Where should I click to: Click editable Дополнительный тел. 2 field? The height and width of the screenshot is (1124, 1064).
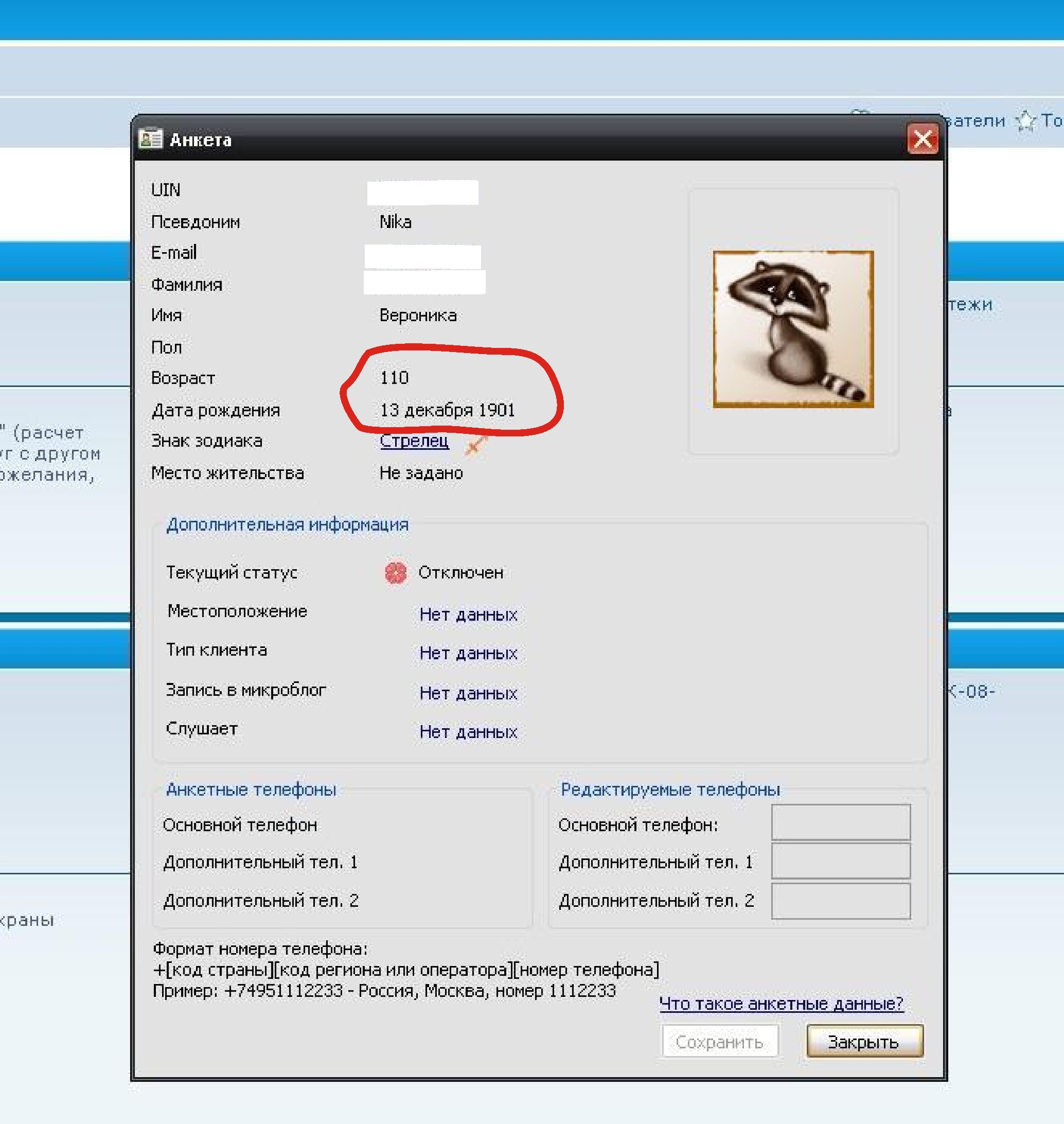841,901
